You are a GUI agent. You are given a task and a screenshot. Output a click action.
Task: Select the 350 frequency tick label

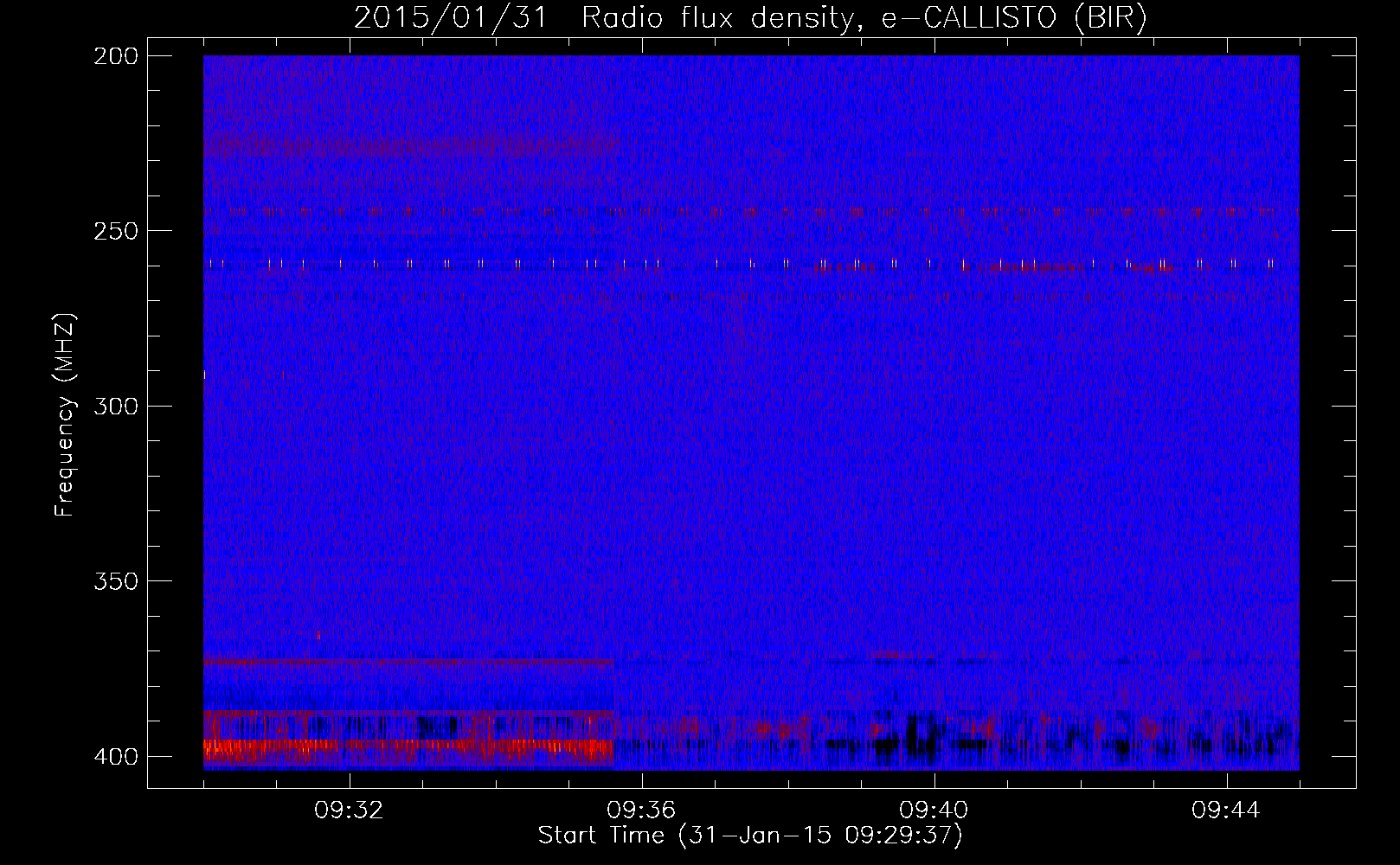[x=115, y=581]
